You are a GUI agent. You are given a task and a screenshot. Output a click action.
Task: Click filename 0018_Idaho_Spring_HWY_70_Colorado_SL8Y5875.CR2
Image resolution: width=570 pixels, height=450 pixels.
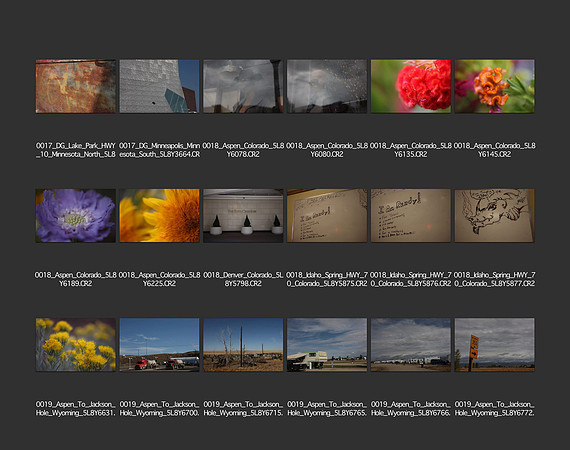[x=327, y=279]
